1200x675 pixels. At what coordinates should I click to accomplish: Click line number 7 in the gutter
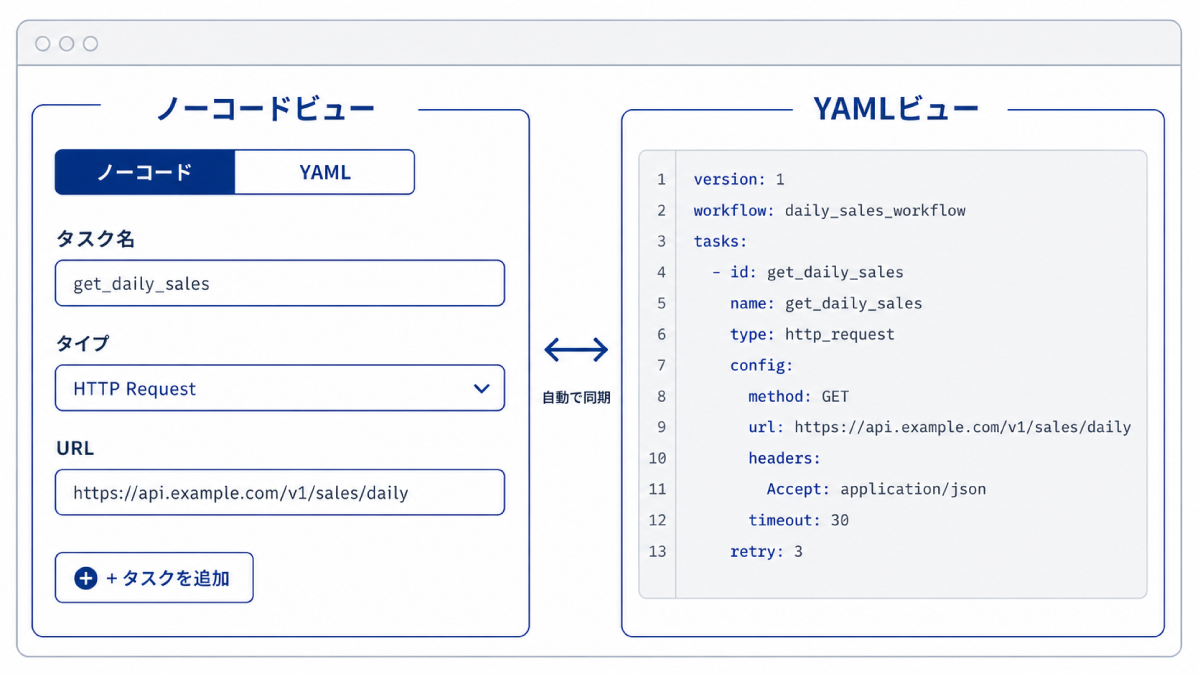(661, 366)
